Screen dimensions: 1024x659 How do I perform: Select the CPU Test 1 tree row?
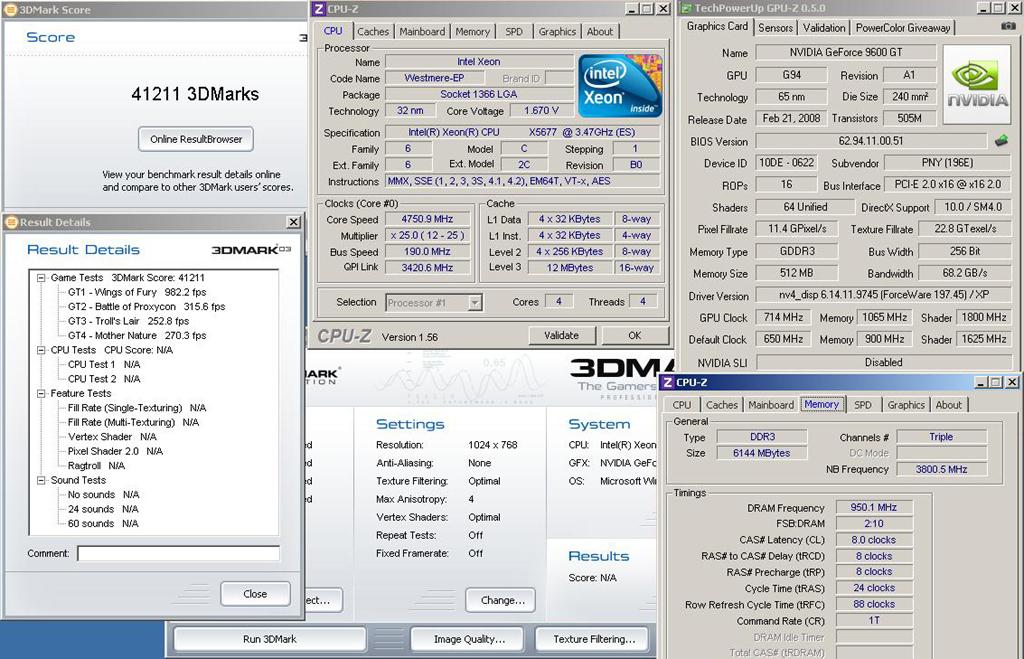click(x=104, y=364)
